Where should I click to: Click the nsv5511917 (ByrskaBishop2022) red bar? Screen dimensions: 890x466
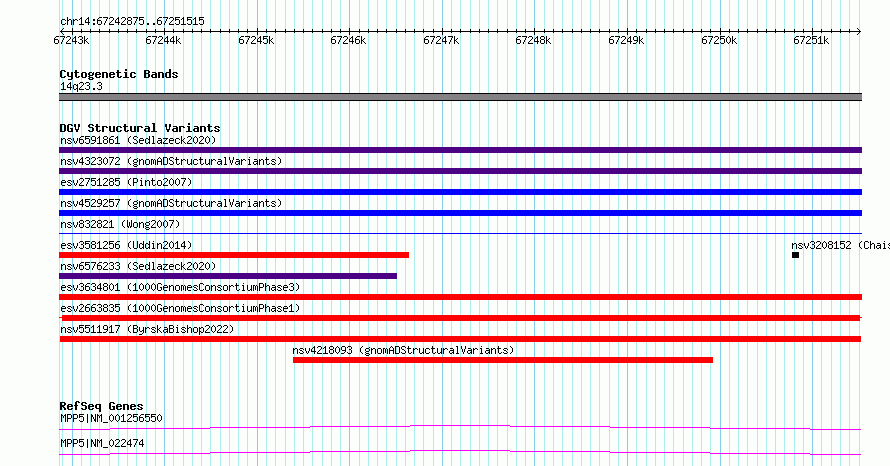point(460,339)
